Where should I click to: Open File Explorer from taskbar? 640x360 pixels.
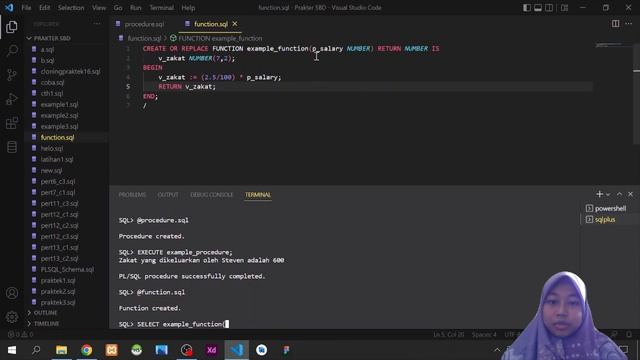click(x=61, y=350)
